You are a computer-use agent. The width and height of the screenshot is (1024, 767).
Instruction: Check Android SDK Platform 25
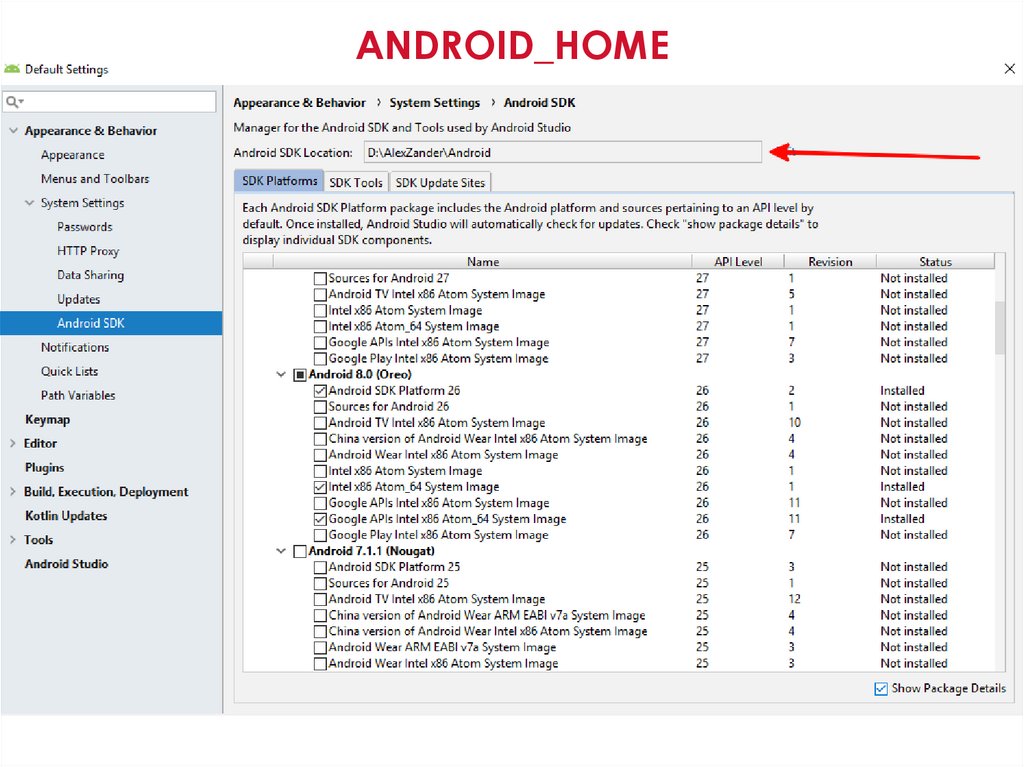pyautogui.click(x=320, y=568)
